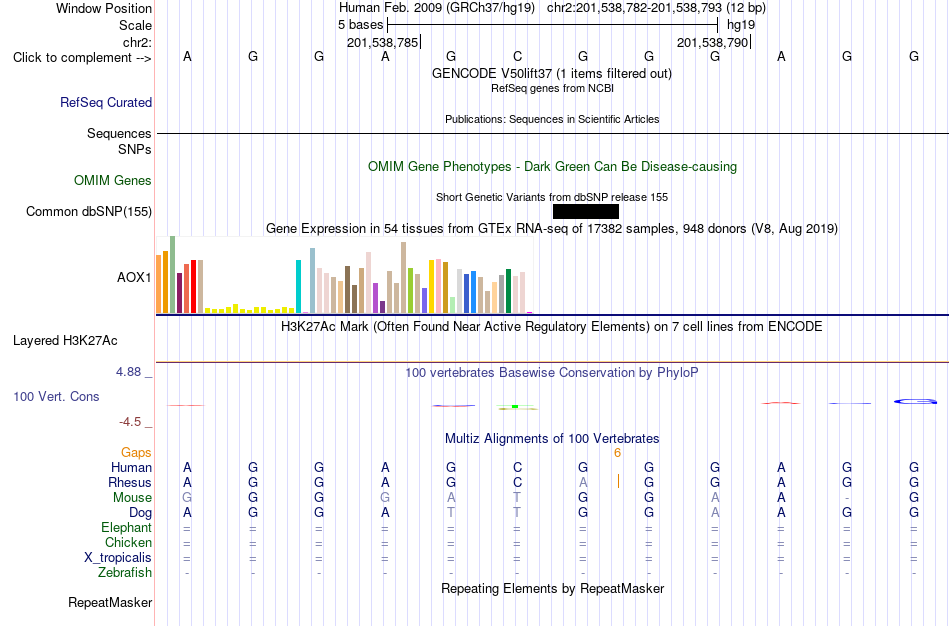950x626 pixels.
Task: Click the GTEx Gene Expression track title
Action: click(552, 228)
